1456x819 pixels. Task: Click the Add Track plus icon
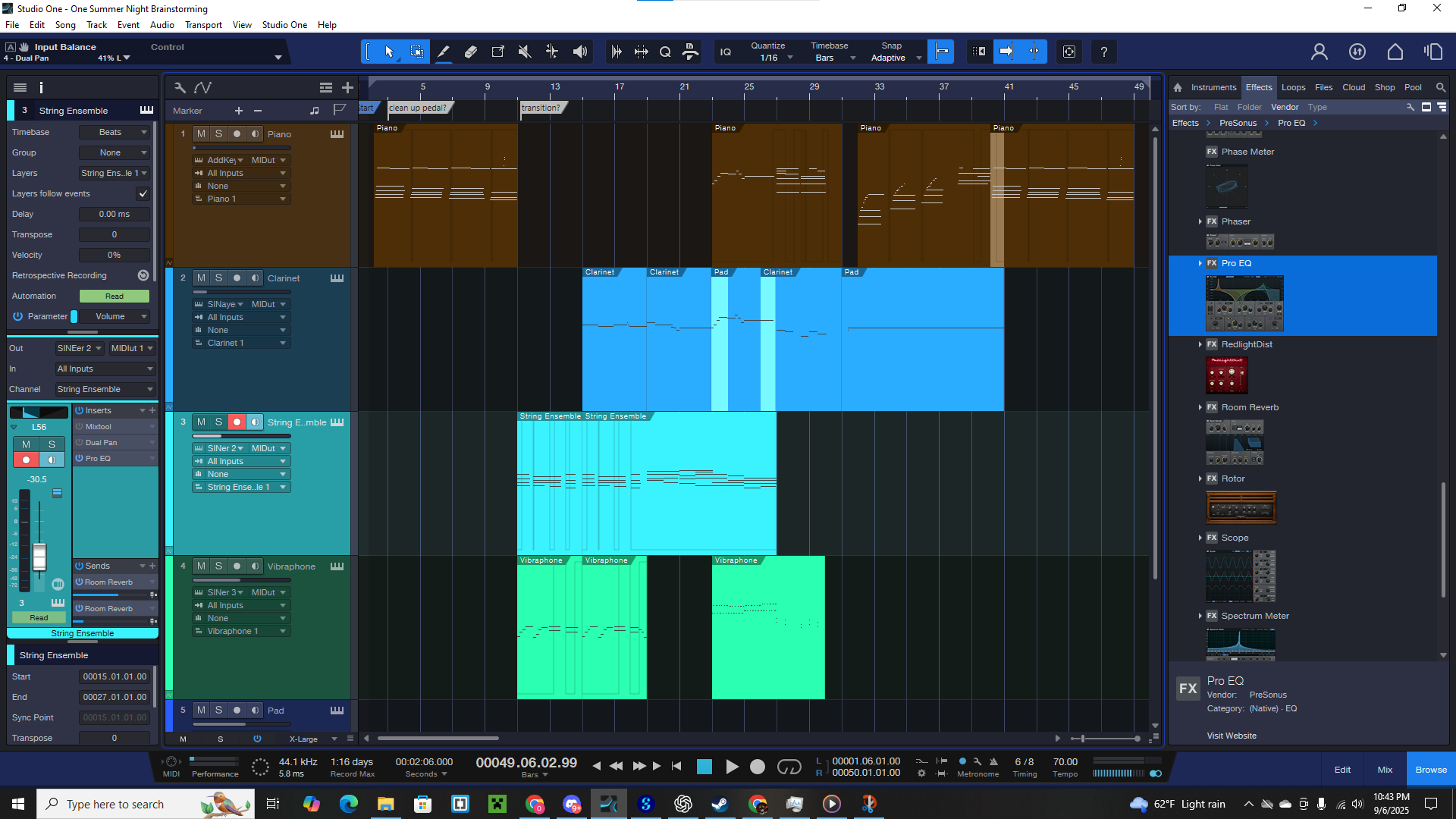(347, 87)
